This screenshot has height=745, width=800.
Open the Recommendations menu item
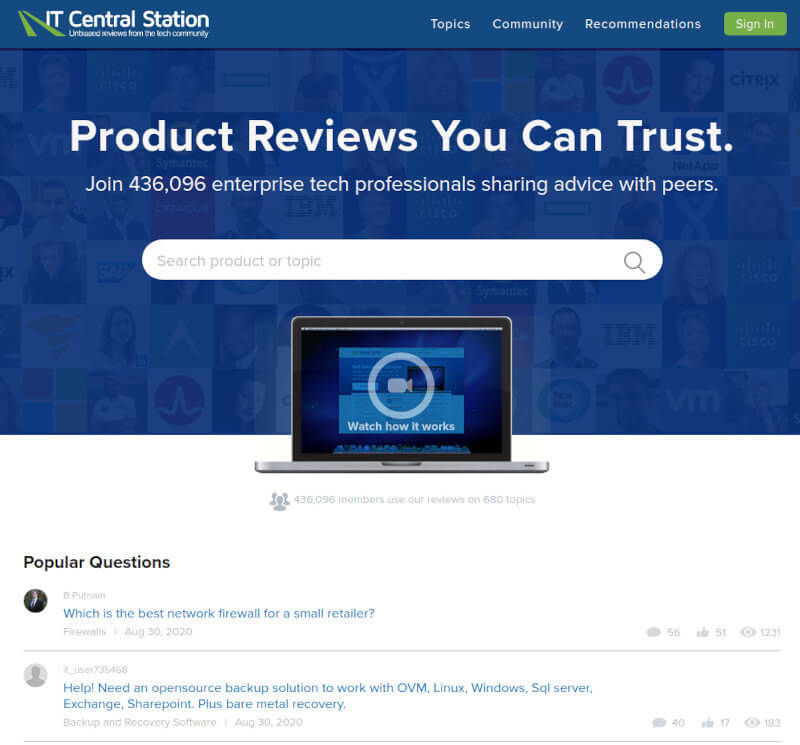pyautogui.click(x=642, y=24)
